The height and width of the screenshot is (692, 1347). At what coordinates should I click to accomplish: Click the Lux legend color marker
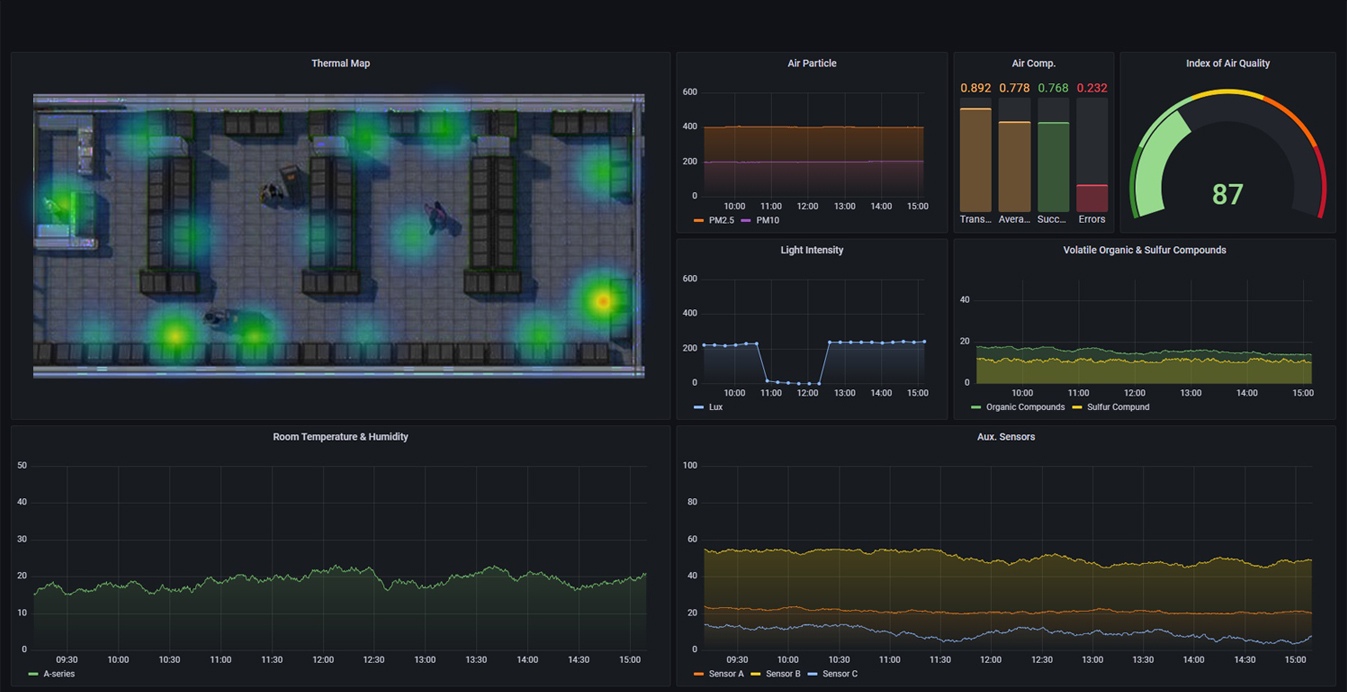click(x=698, y=407)
